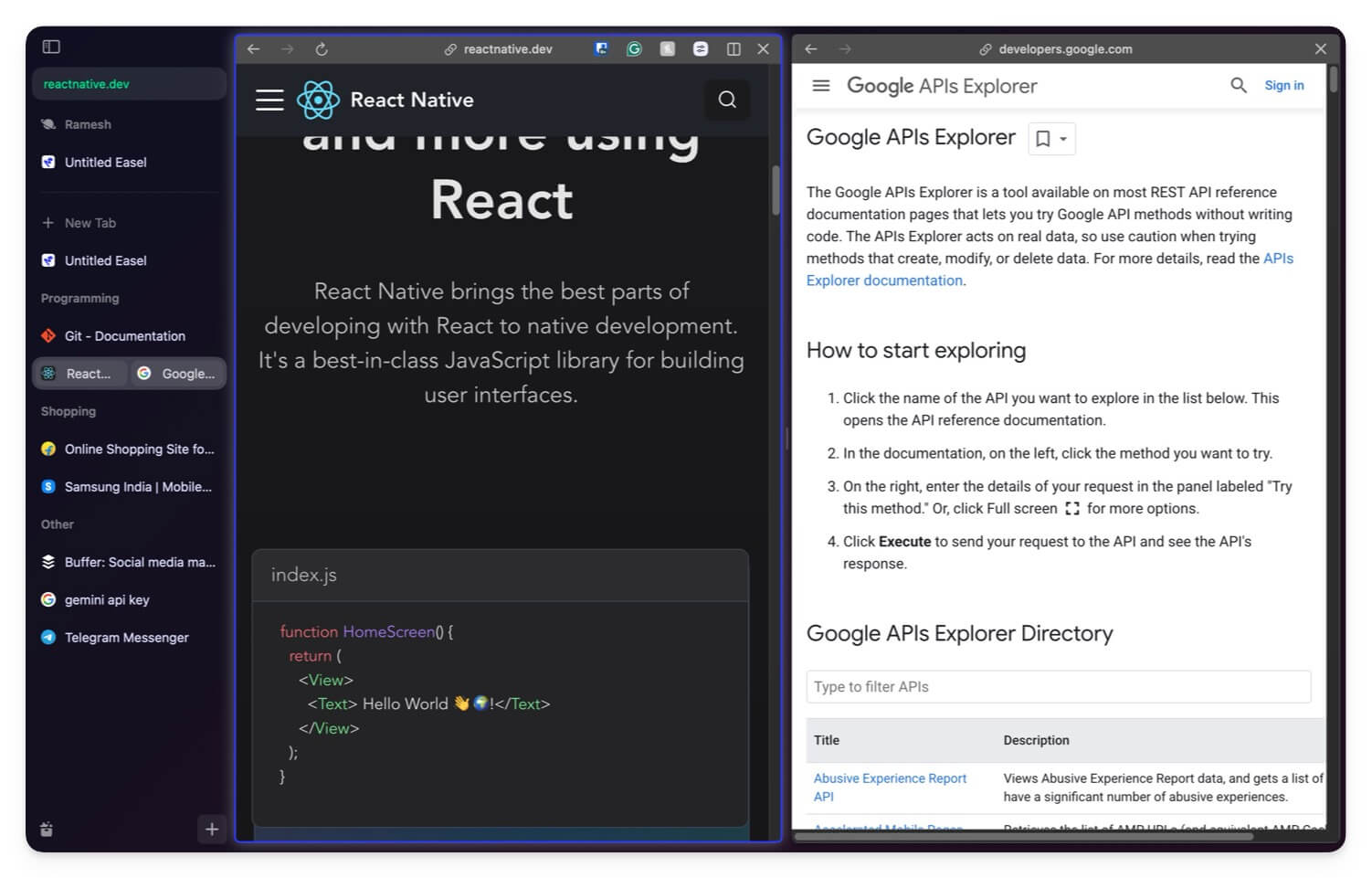The height and width of the screenshot is (878, 1372).
Task: Click the Sign in link
Action: [1283, 86]
